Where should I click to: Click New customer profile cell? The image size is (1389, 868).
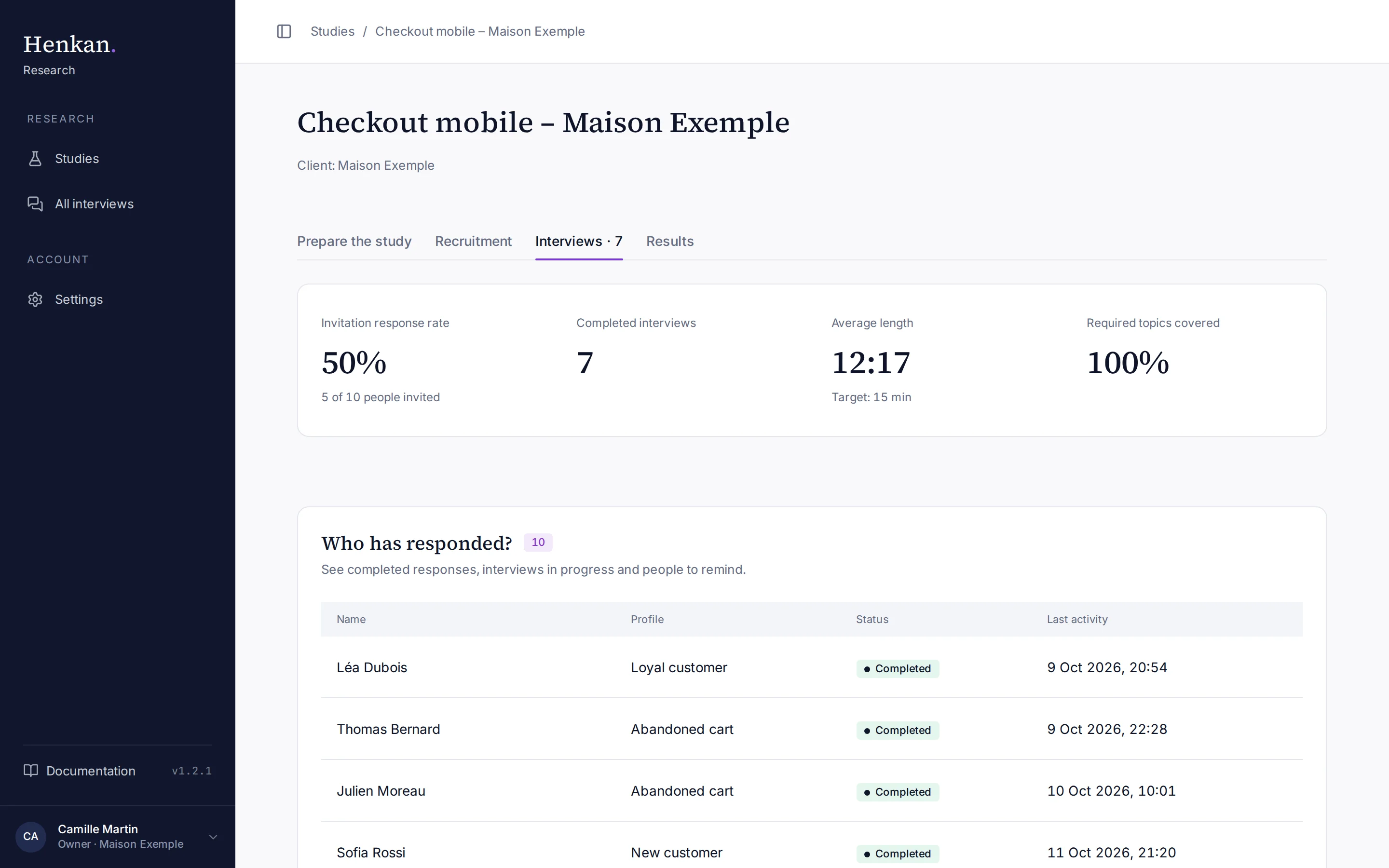tap(677, 853)
